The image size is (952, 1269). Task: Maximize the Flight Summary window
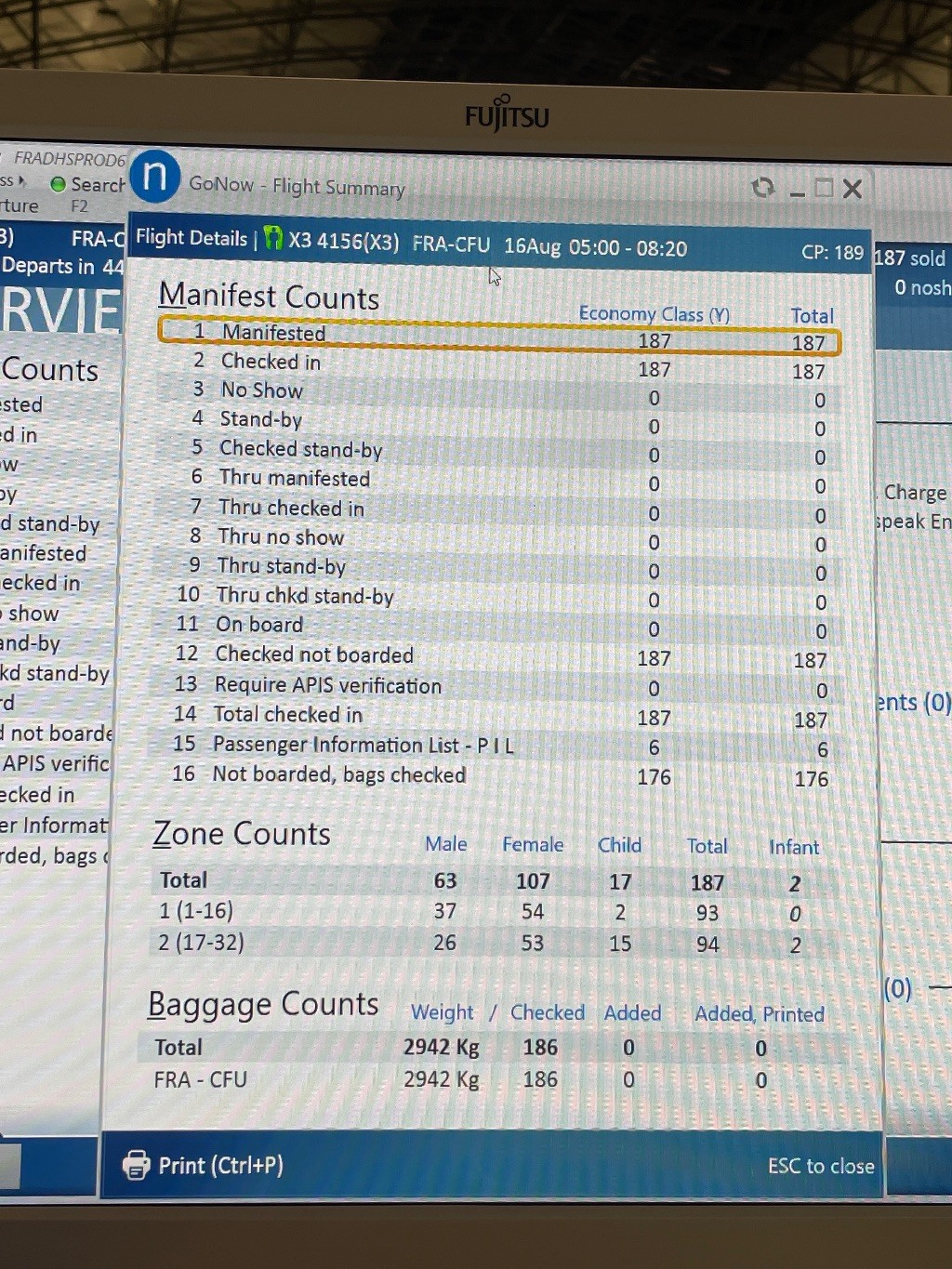(824, 189)
